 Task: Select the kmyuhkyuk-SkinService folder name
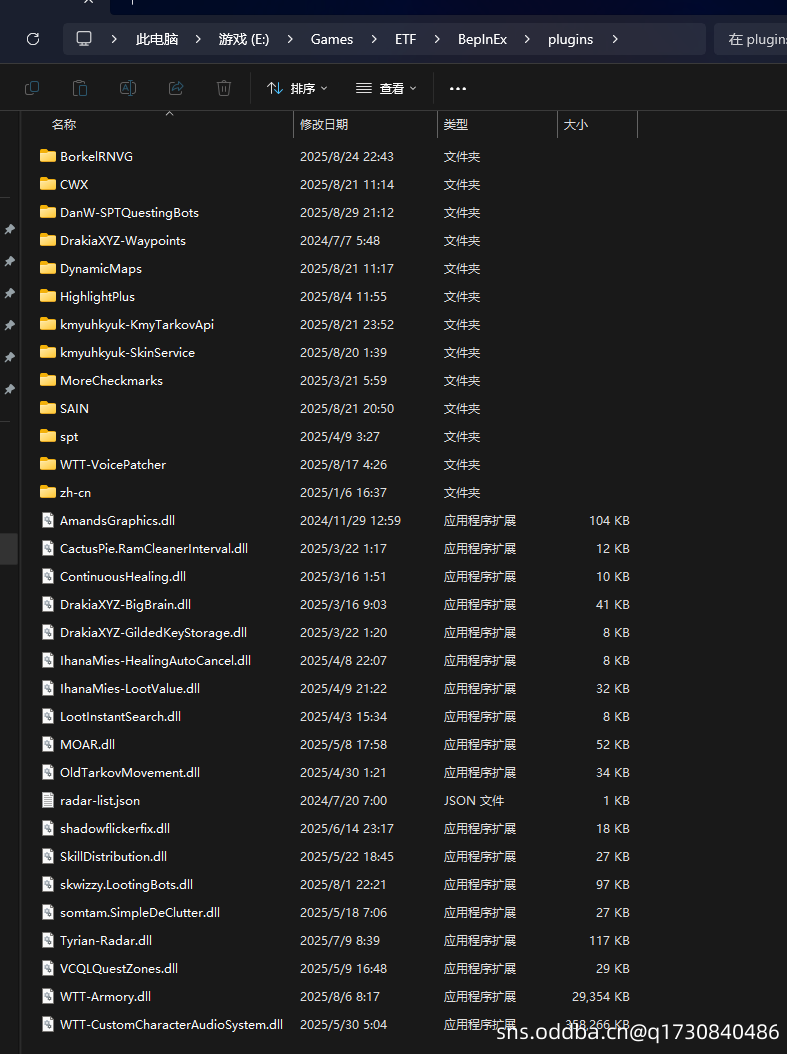[x=127, y=352]
